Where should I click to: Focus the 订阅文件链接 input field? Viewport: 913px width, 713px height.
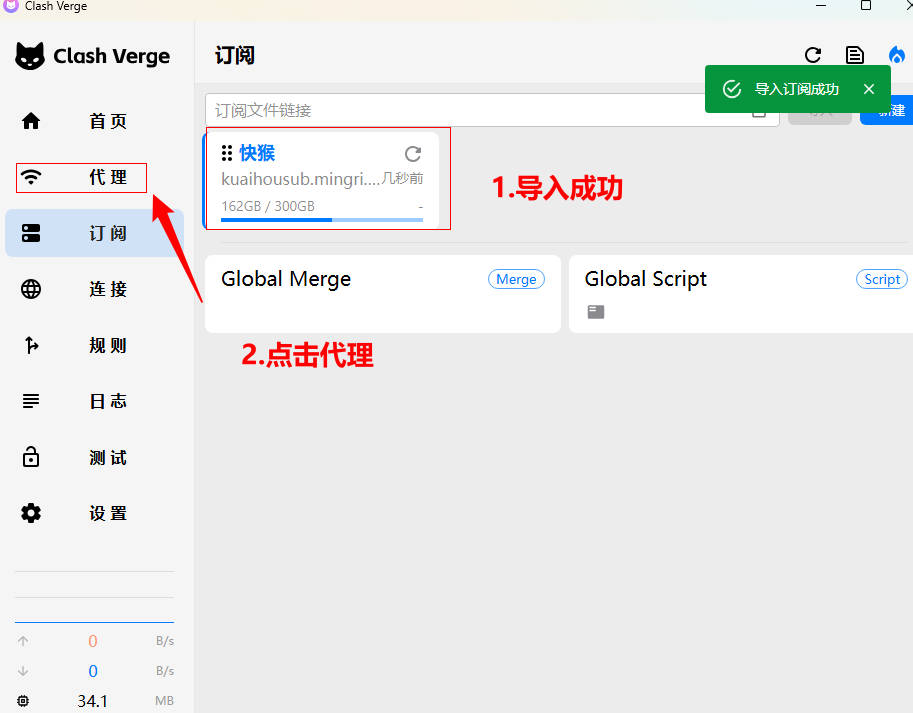pos(492,110)
